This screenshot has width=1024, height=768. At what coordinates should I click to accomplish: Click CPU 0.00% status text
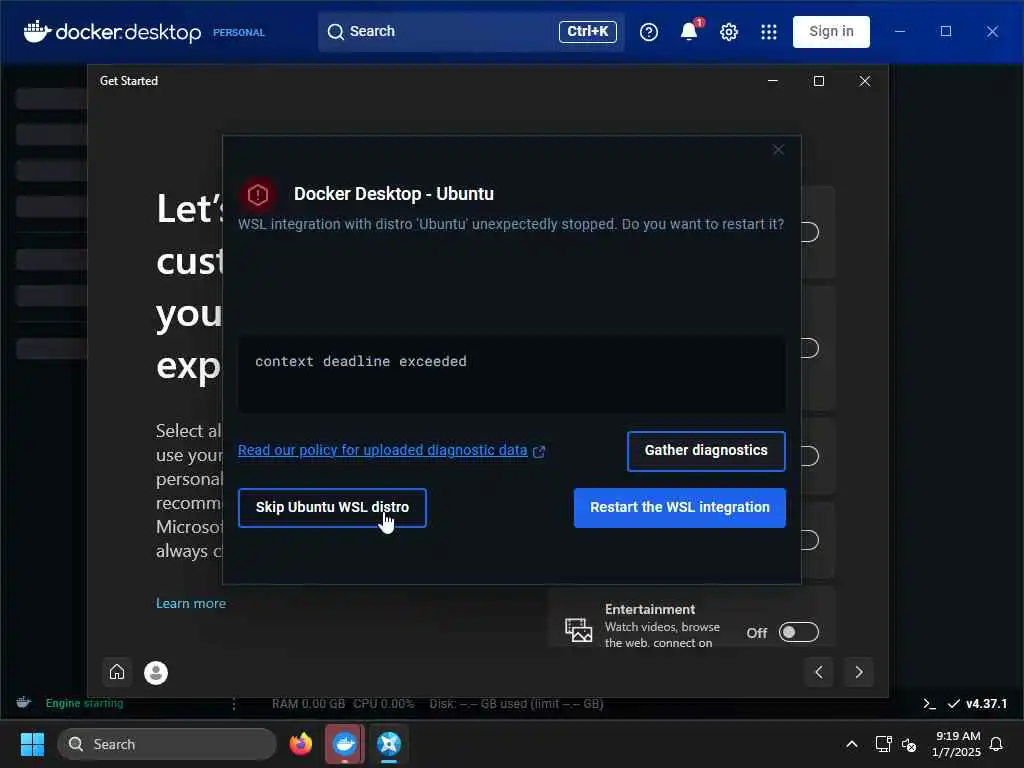383,704
